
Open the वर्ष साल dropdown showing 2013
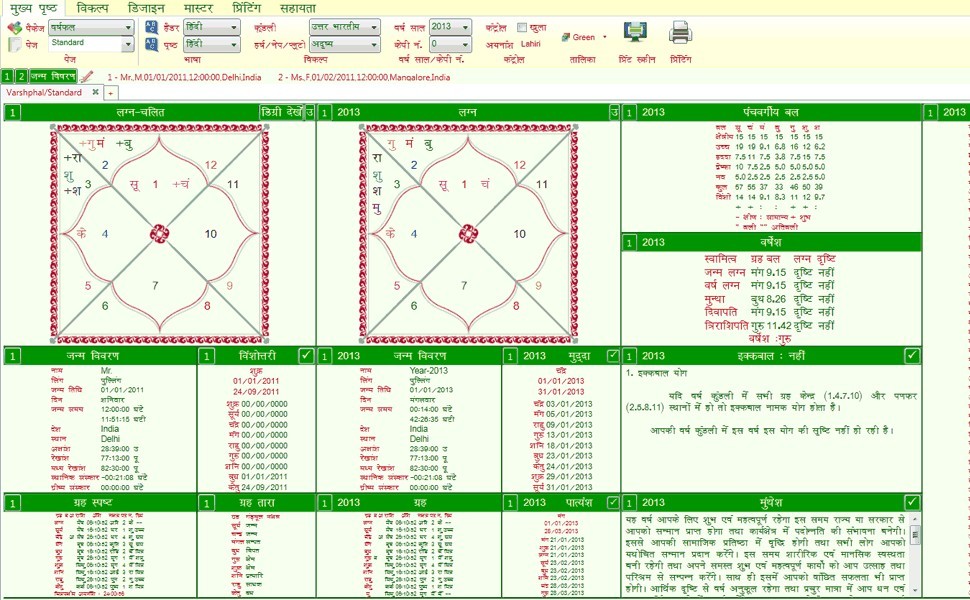450,27
